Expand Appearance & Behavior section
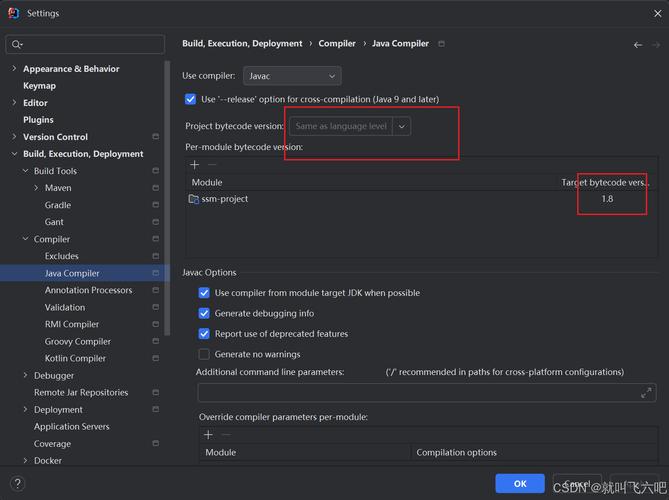This screenshot has width=669, height=500. coord(14,68)
